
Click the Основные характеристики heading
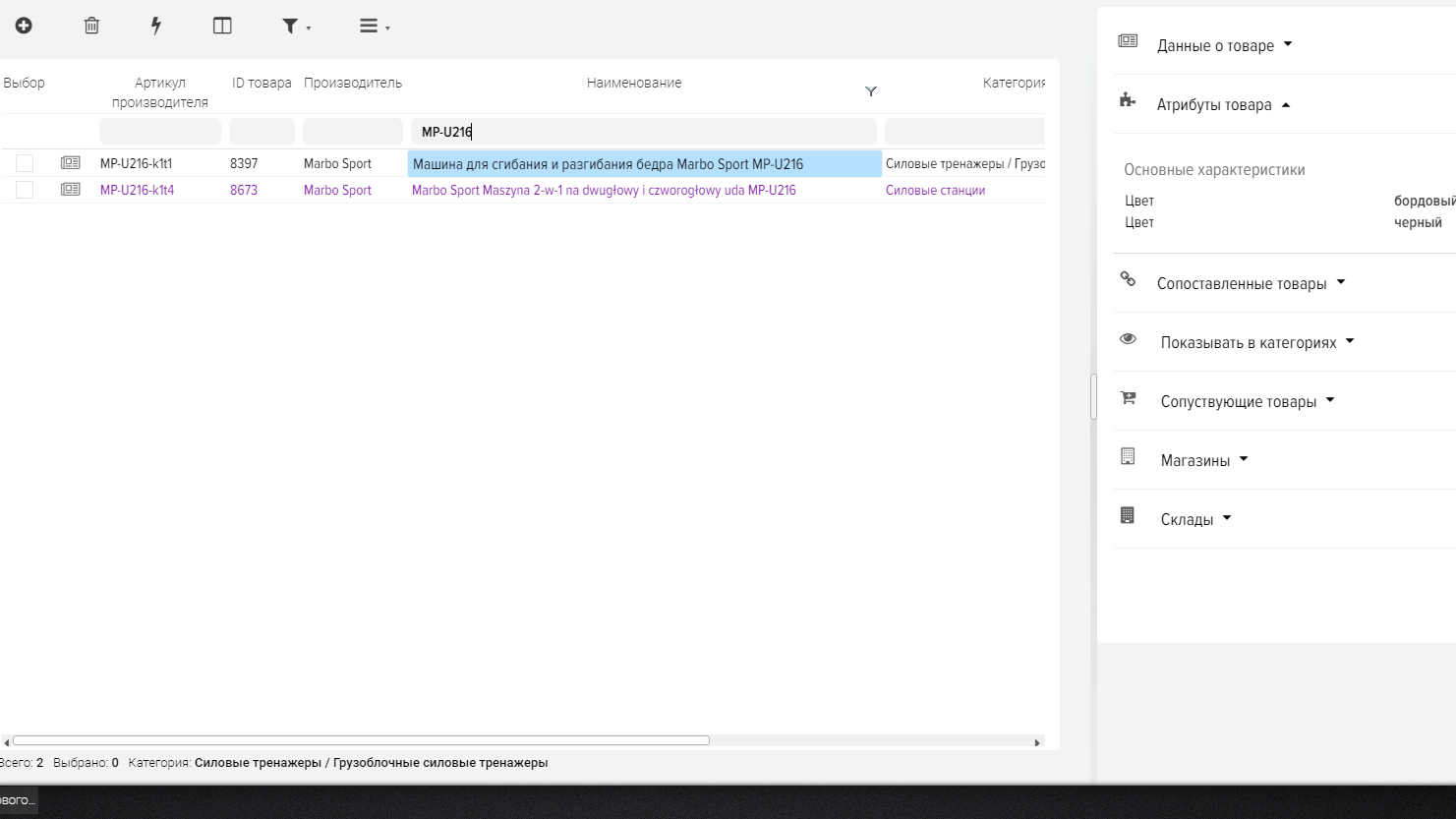(1214, 169)
